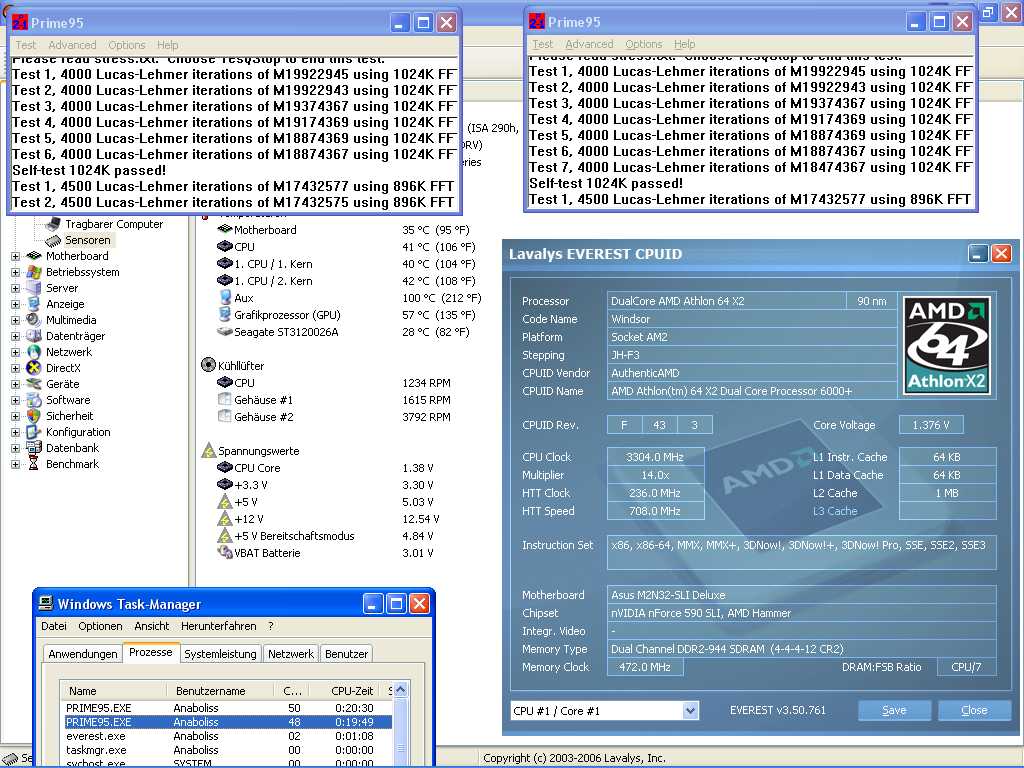Select the taskmgr.exe process row
The height and width of the screenshot is (768, 1024).
click(x=226, y=750)
